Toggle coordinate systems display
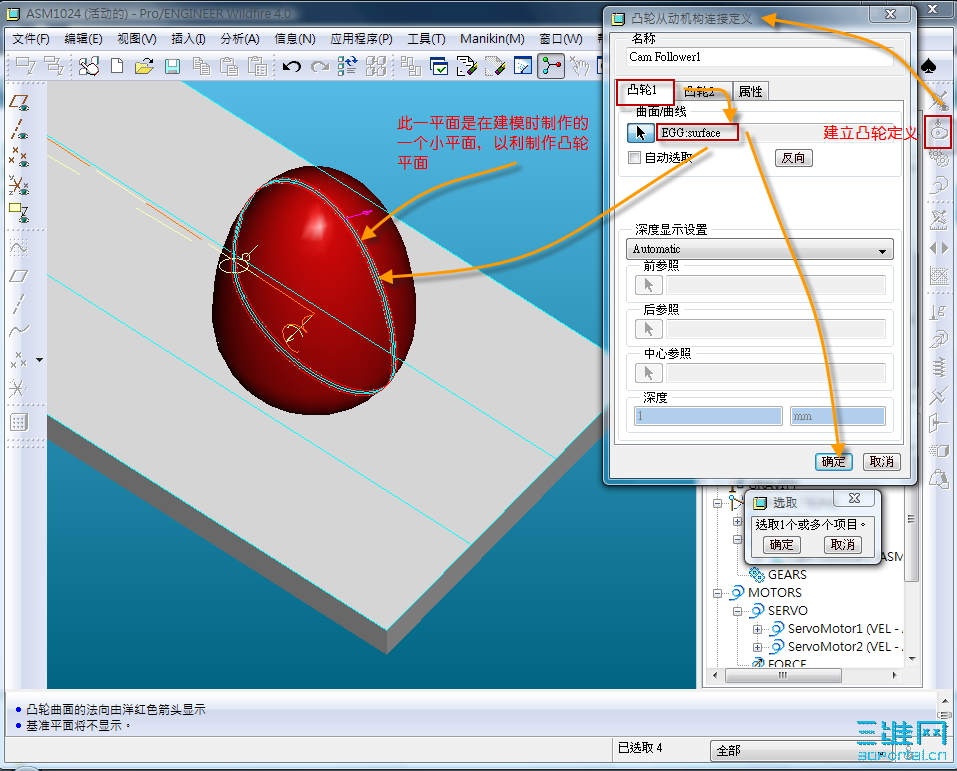 point(18,185)
